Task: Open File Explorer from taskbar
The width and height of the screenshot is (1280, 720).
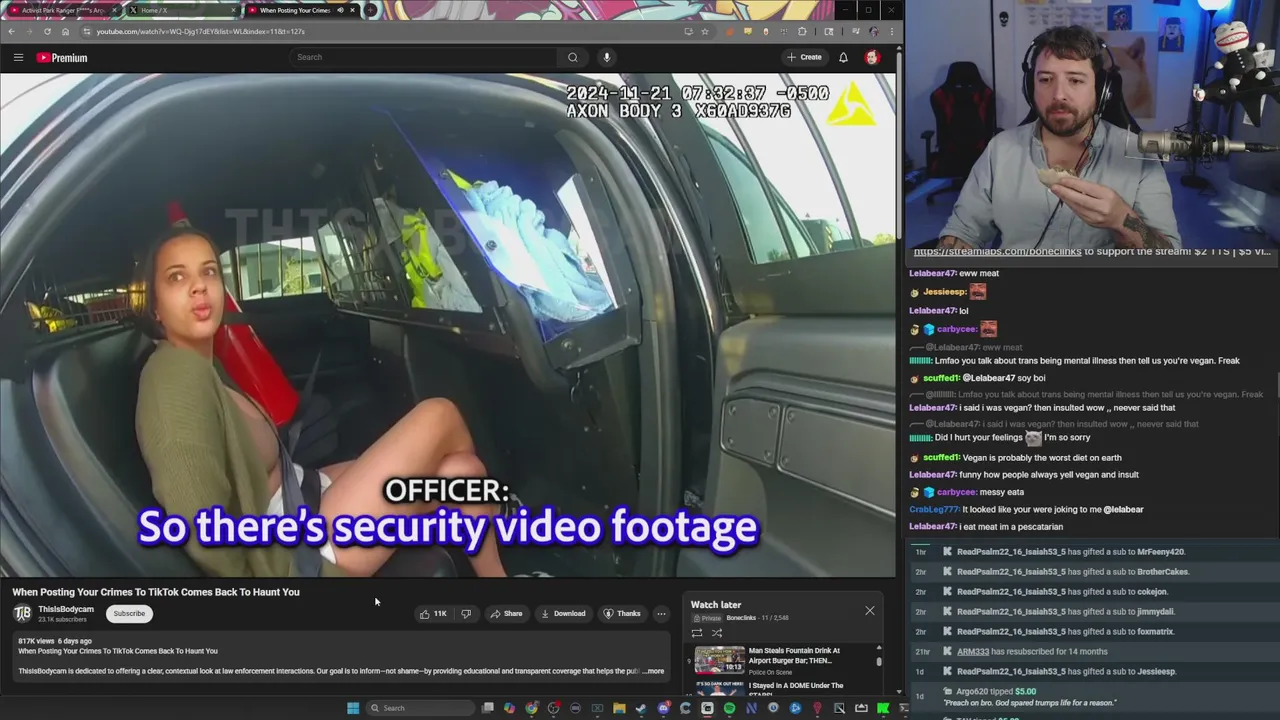Action: pyautogui.click(x=619, y=708)
